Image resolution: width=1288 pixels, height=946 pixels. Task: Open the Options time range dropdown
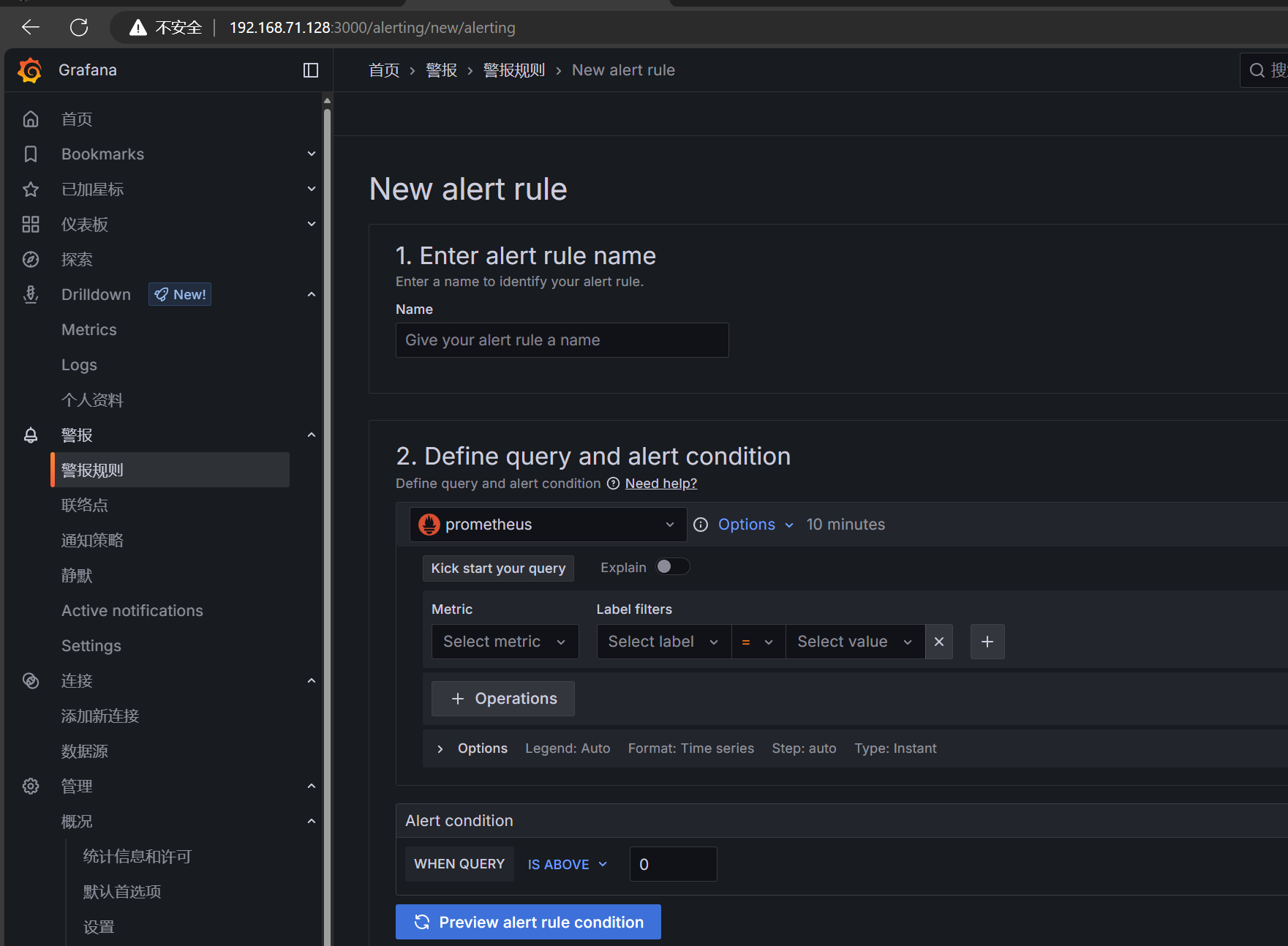[x=756, y=525]
